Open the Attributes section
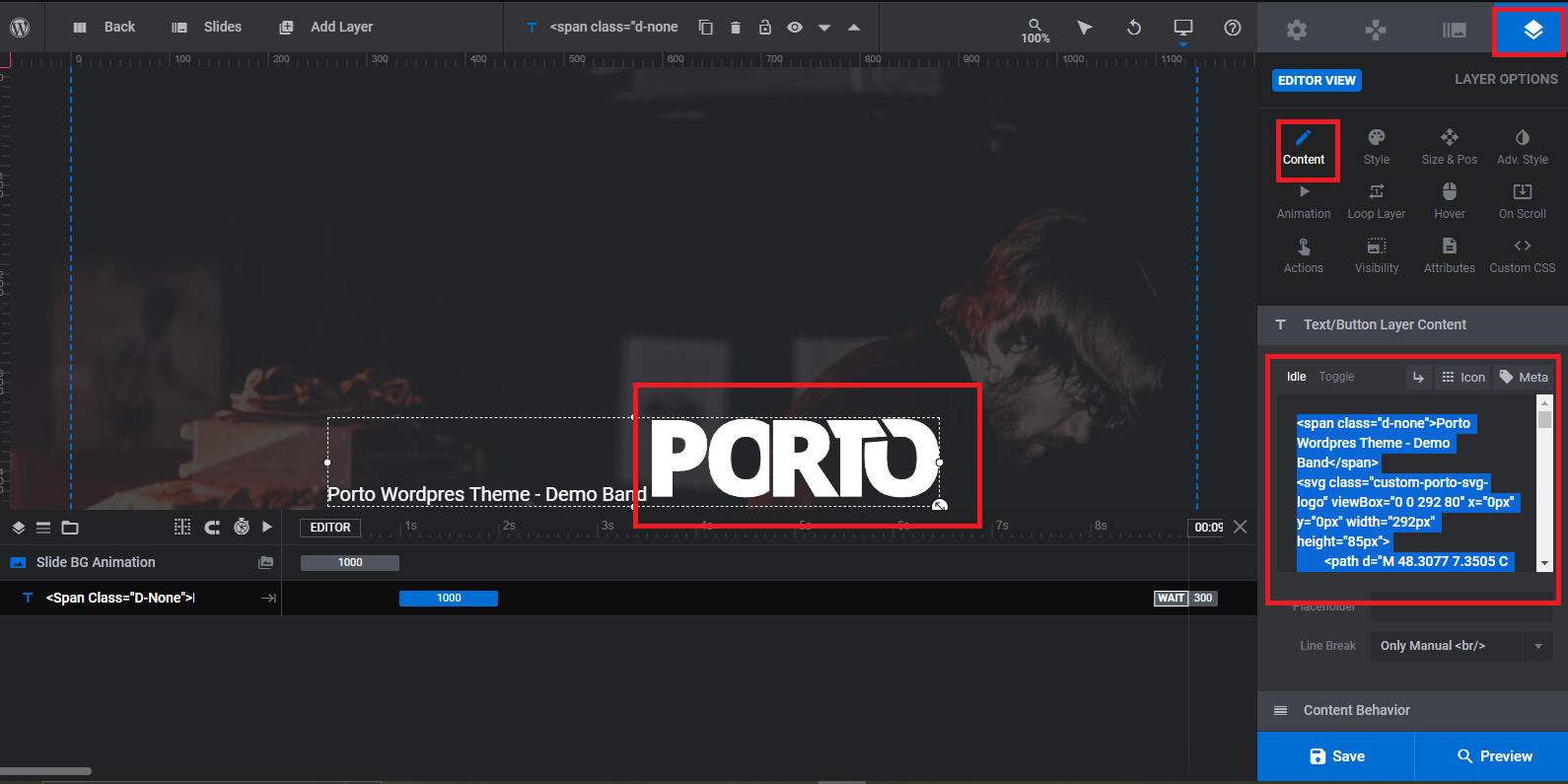The height and width of the screenshot is (784, 1568). [x=1450, y=256]
